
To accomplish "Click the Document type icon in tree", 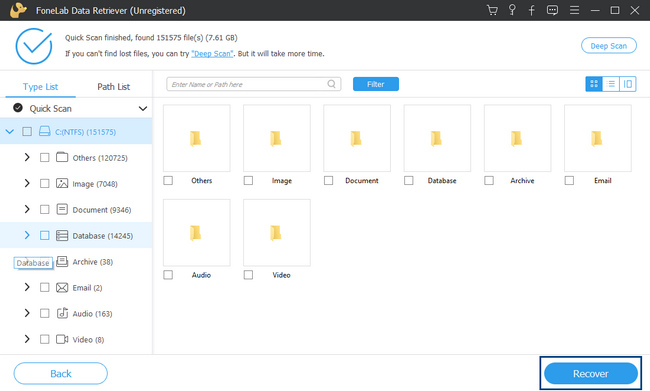I will click(62, 209).
